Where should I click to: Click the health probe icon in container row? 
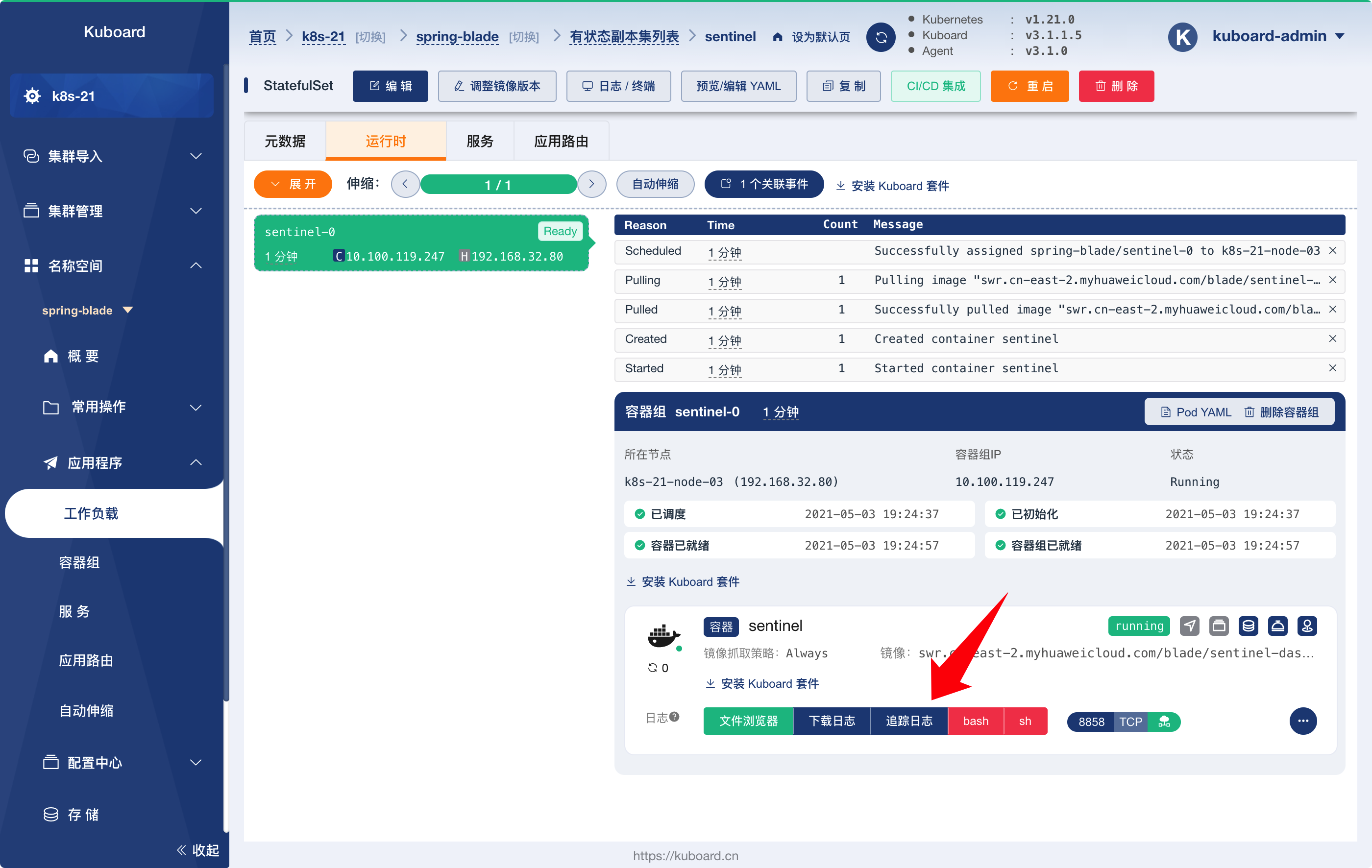[1307, 626]
